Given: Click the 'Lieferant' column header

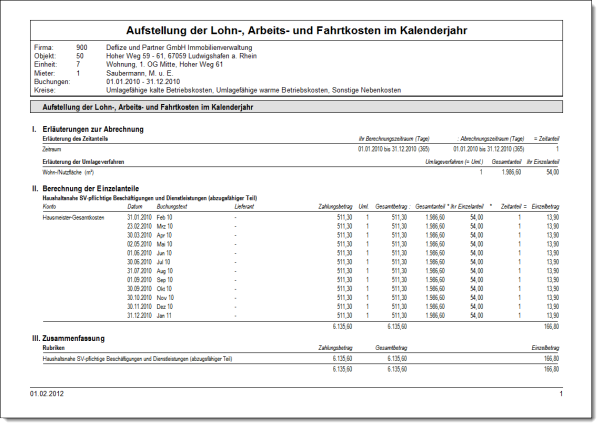Looking at the screenshot, I should (x=244, y=207).
